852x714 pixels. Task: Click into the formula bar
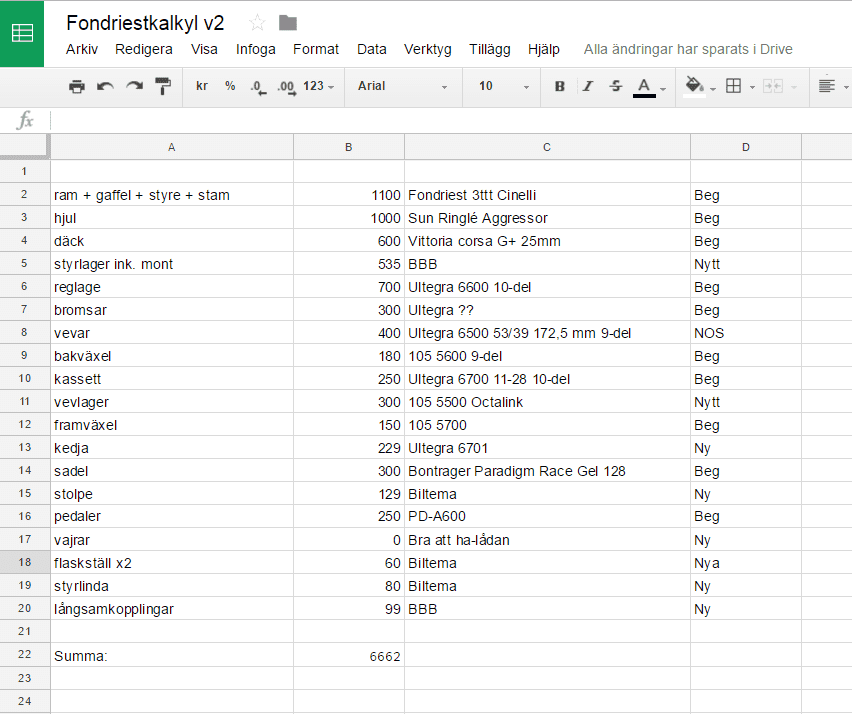pos(450,121)
